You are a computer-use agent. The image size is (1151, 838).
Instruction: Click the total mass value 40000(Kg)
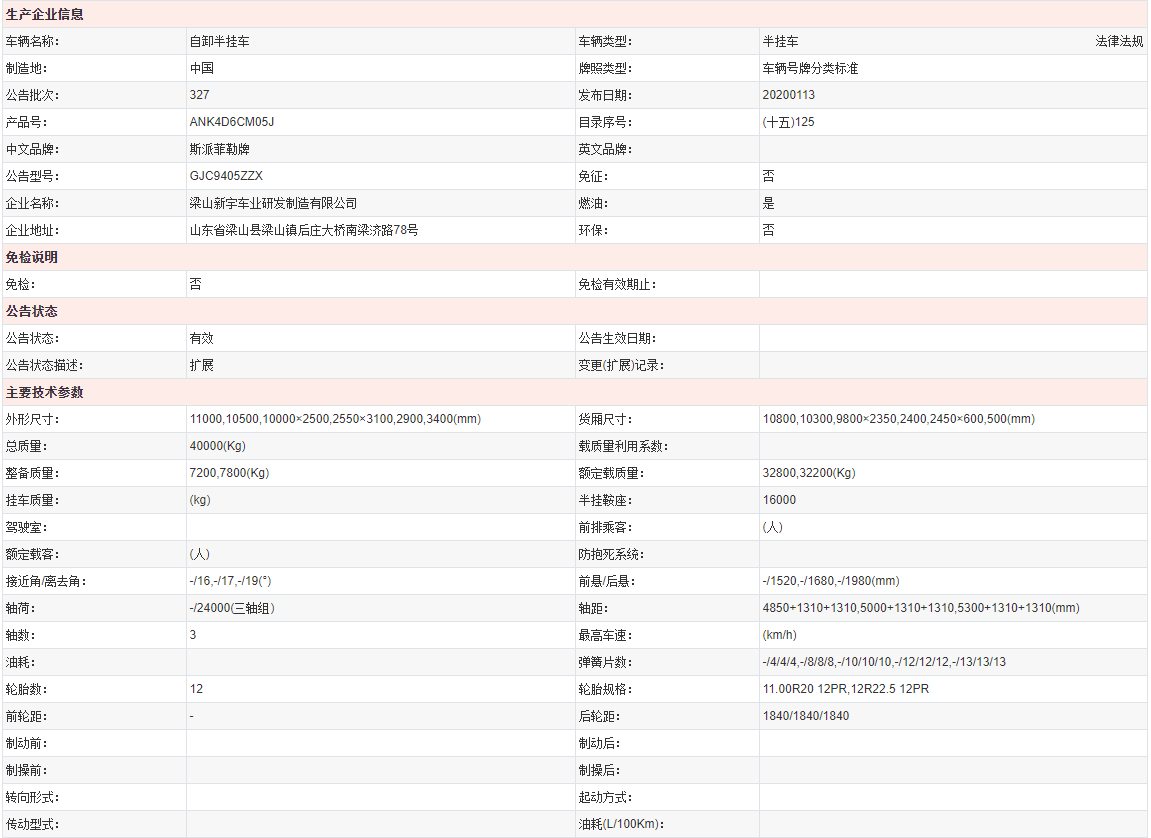pyautogui.click(x=217, y=446)
